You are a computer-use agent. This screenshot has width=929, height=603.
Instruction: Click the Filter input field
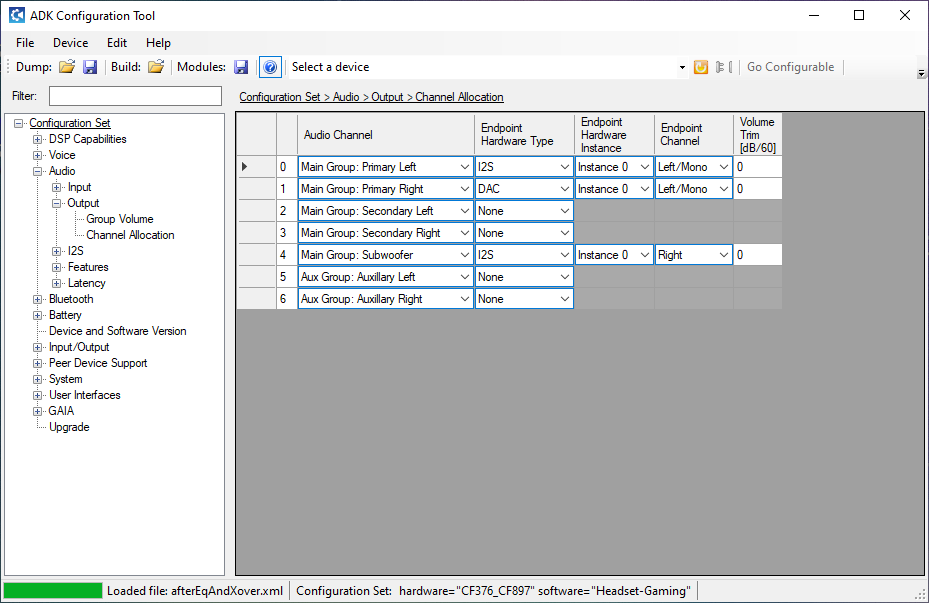coord(135,96)
